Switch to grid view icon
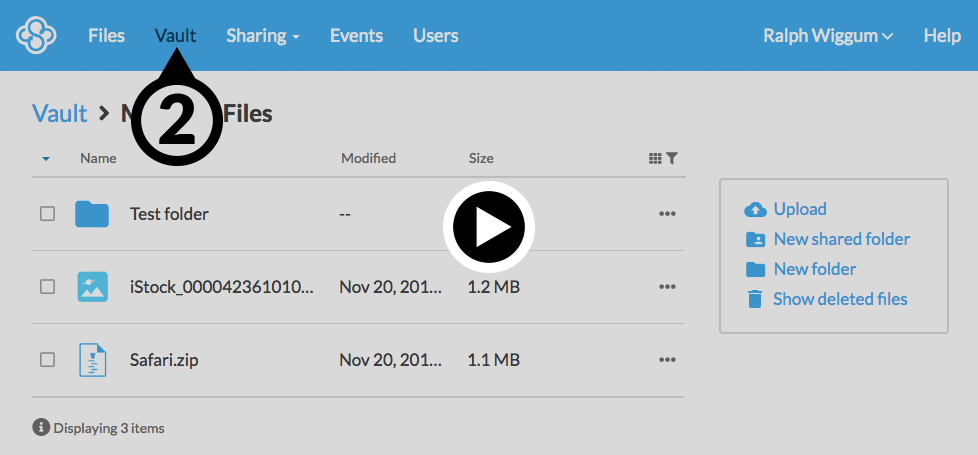Image resolution: width=978 pixels, height=455 pixels. tap(655, 158)
